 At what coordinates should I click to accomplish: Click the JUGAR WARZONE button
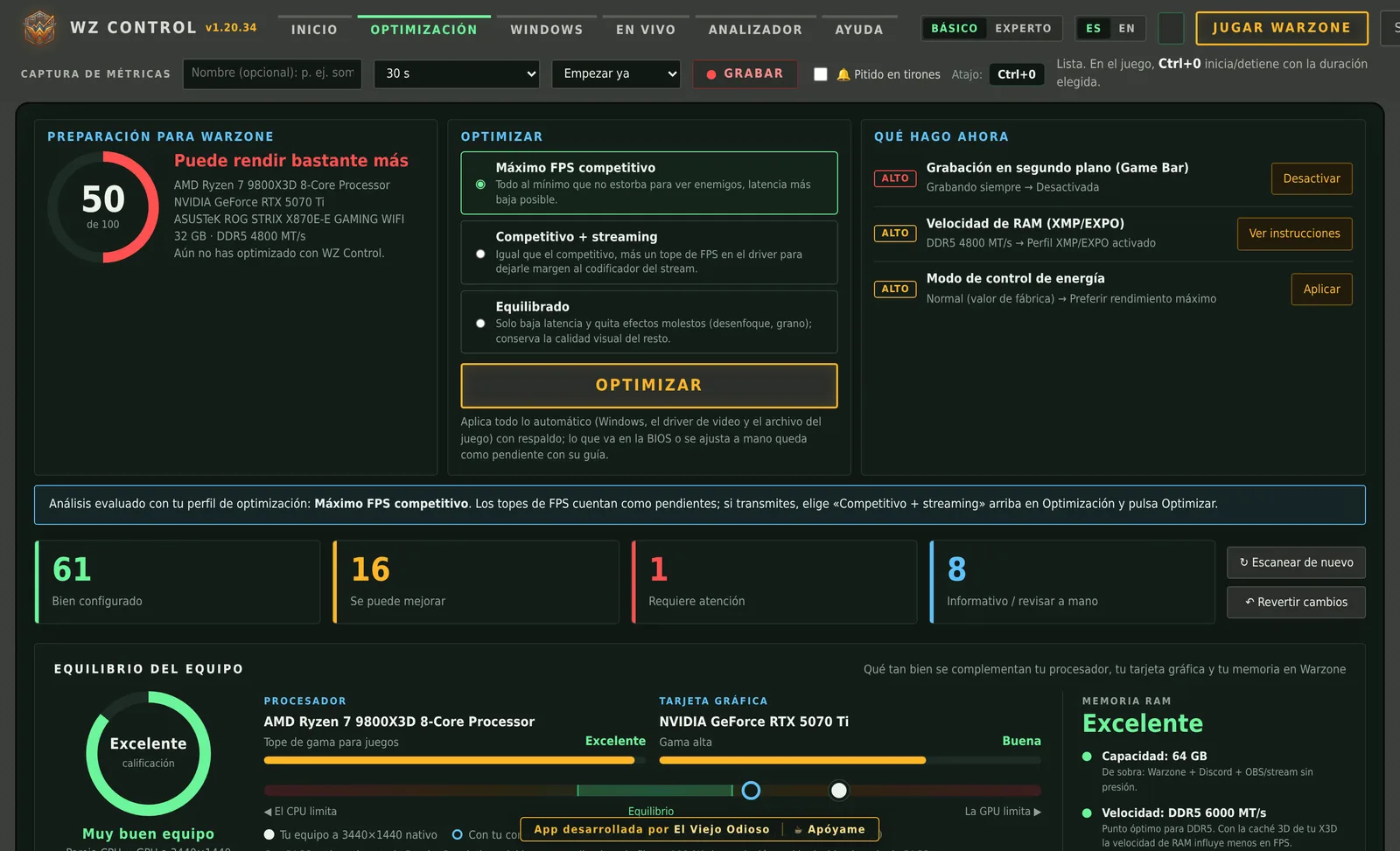1282,28
